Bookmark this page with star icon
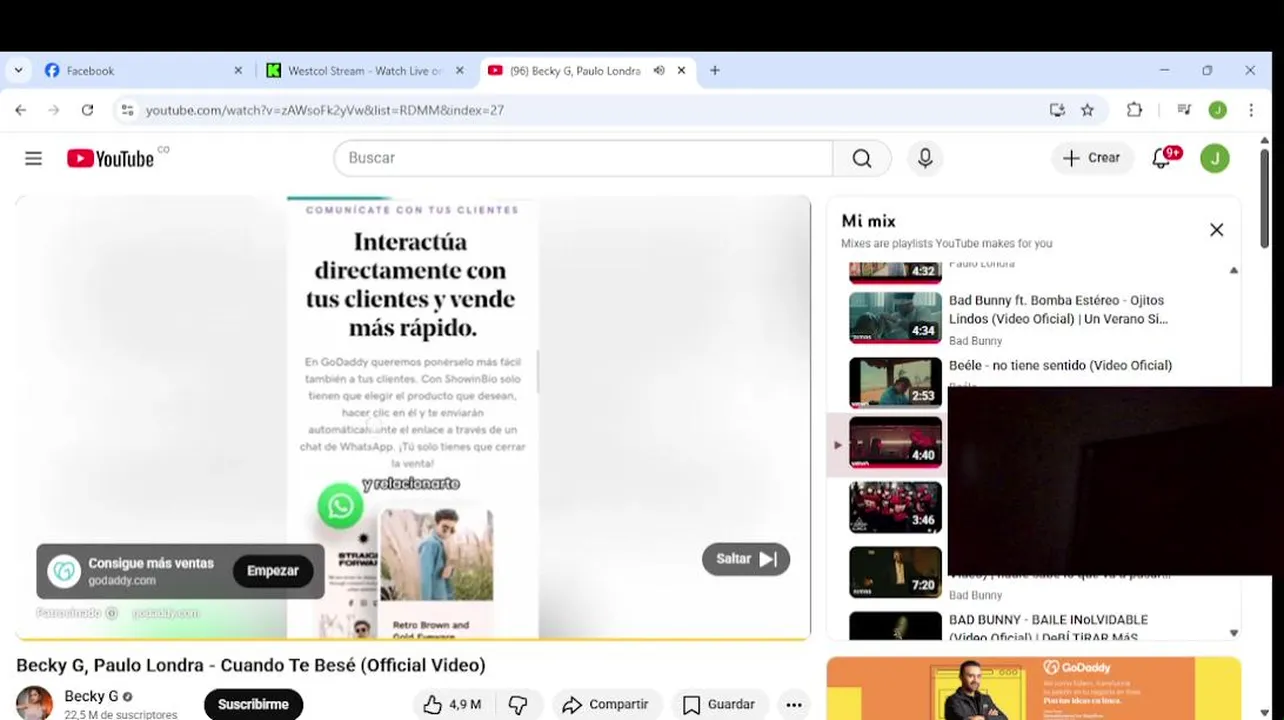1284x720 pixels. (1087, 110)
